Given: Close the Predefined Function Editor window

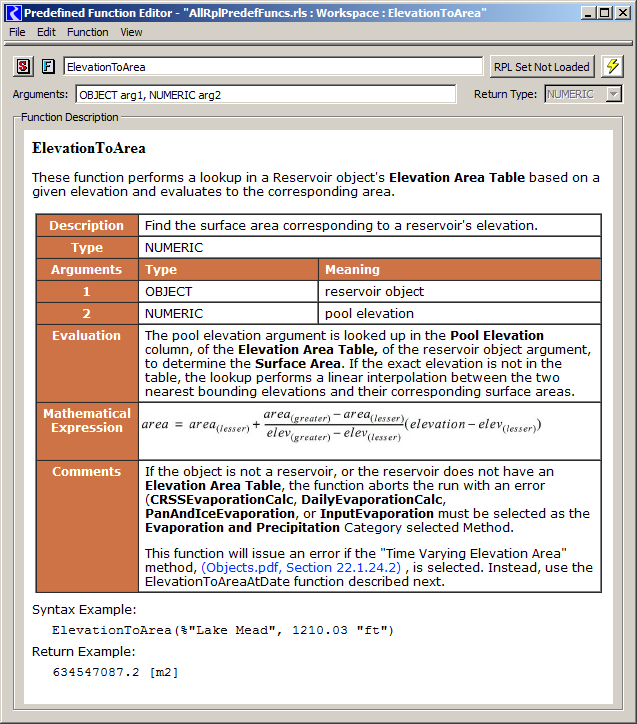Looking at the screenshot, I should pyautogui.click(x=623, y=13).
